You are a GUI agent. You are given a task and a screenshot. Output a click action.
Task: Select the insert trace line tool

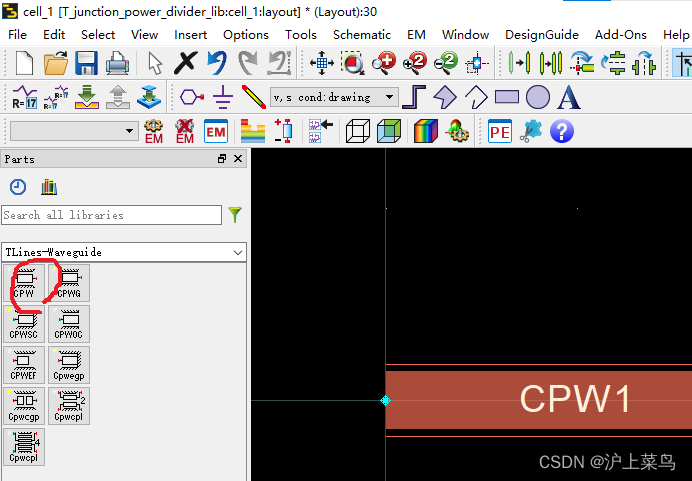point(254,97)
